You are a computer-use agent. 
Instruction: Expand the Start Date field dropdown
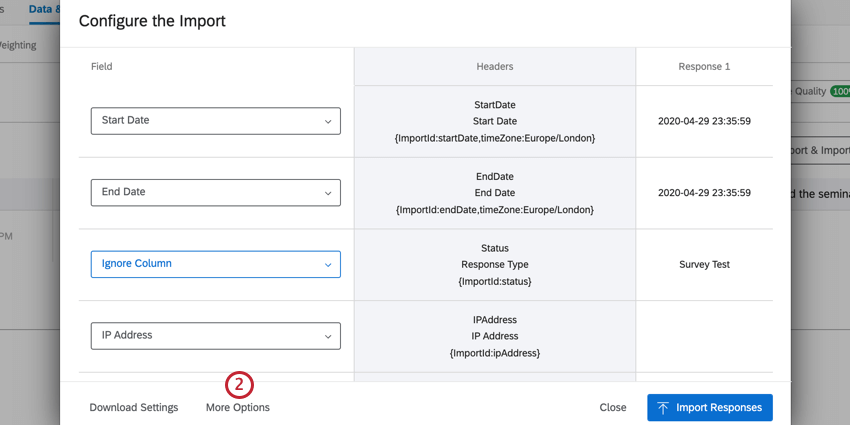215,121
